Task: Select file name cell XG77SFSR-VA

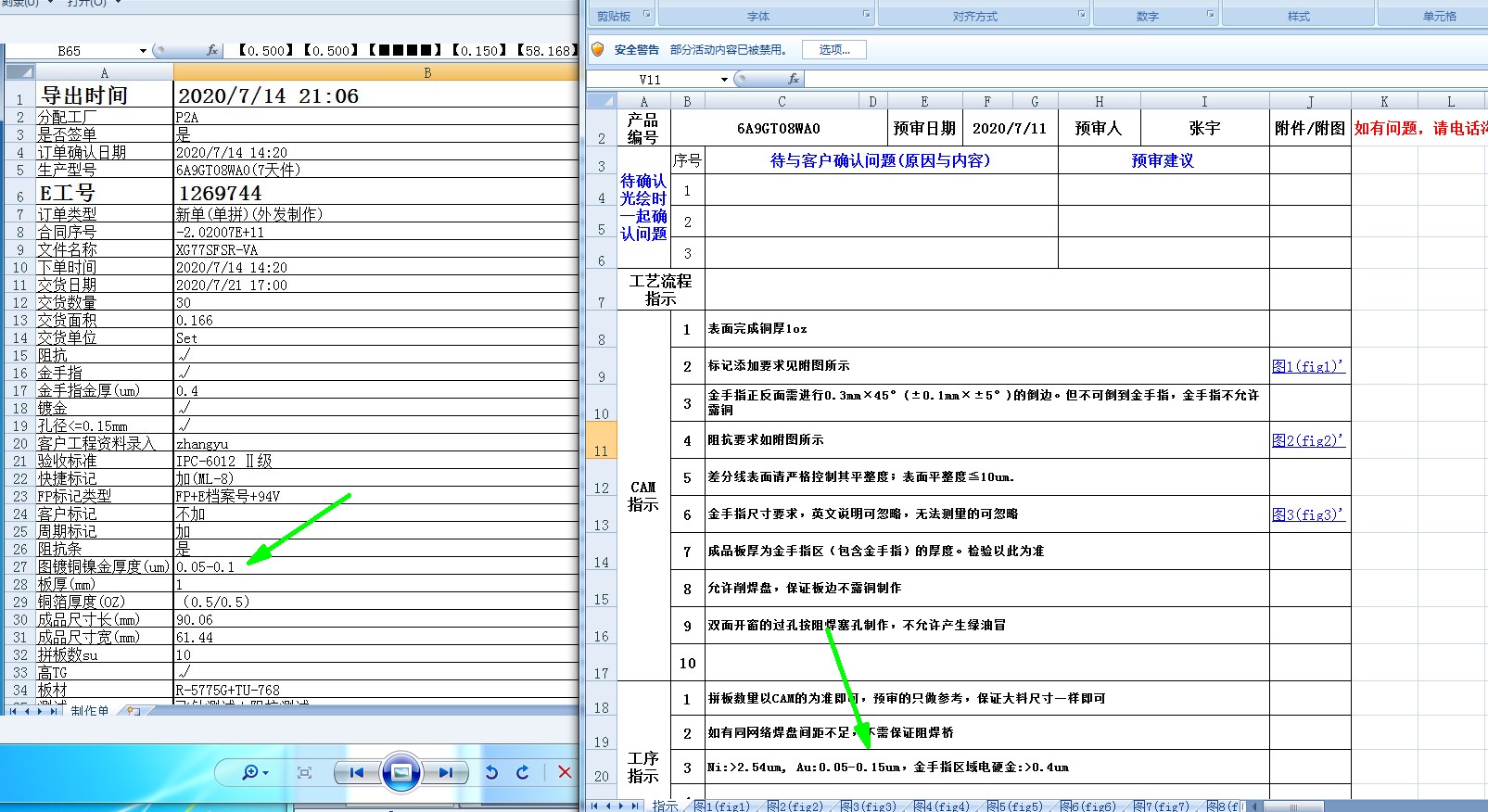Action: [x=376, y=249]
